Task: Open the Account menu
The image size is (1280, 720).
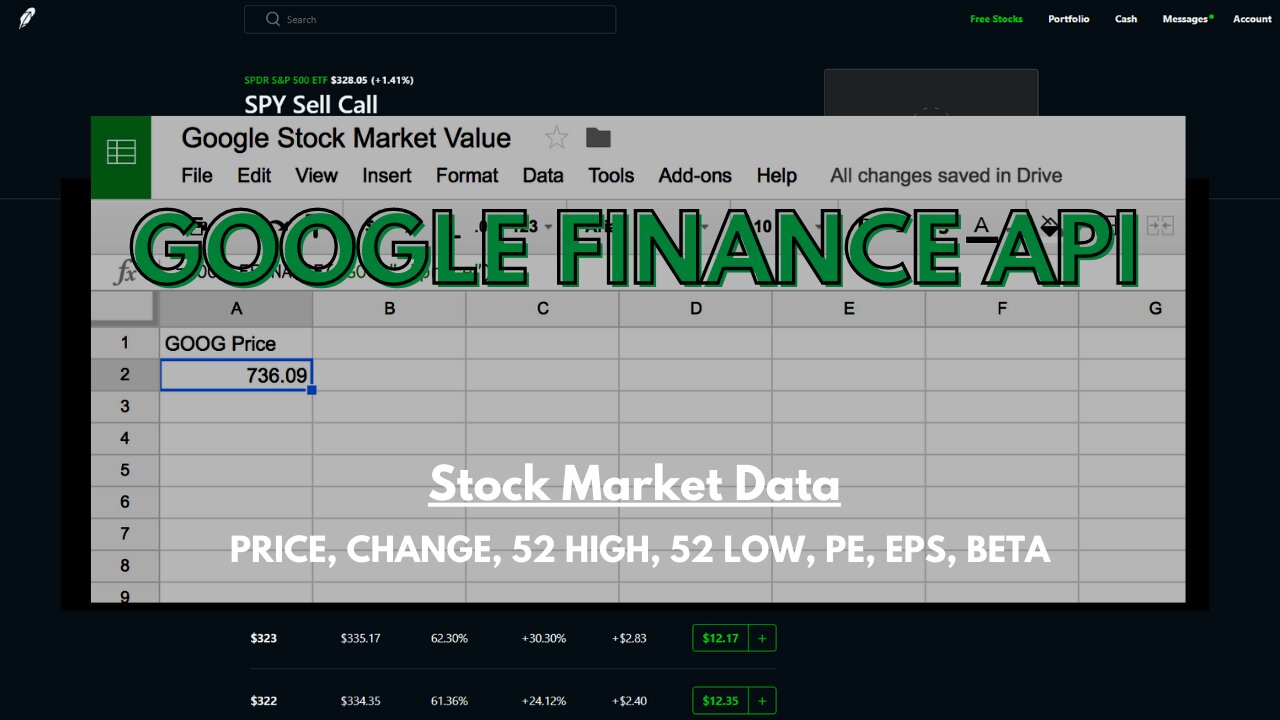Action: point(1252,19)
